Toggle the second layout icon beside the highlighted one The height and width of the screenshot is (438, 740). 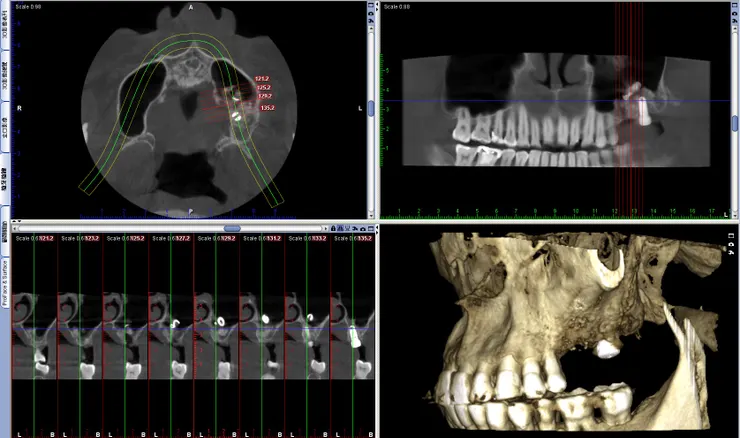(347, 228)
